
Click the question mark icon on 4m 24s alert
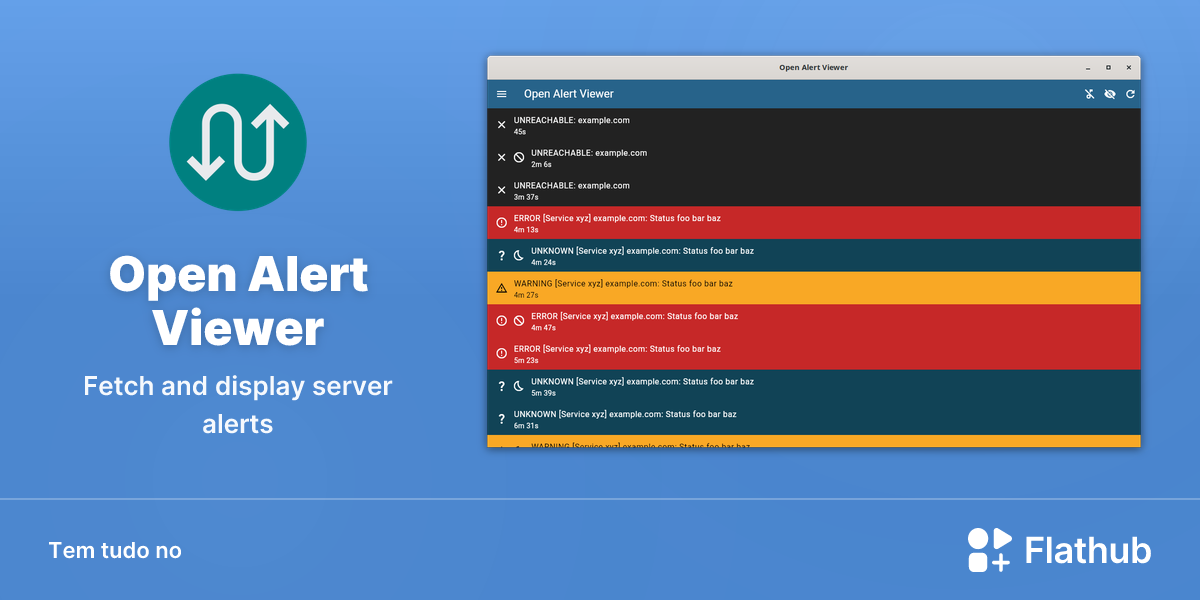502,255
